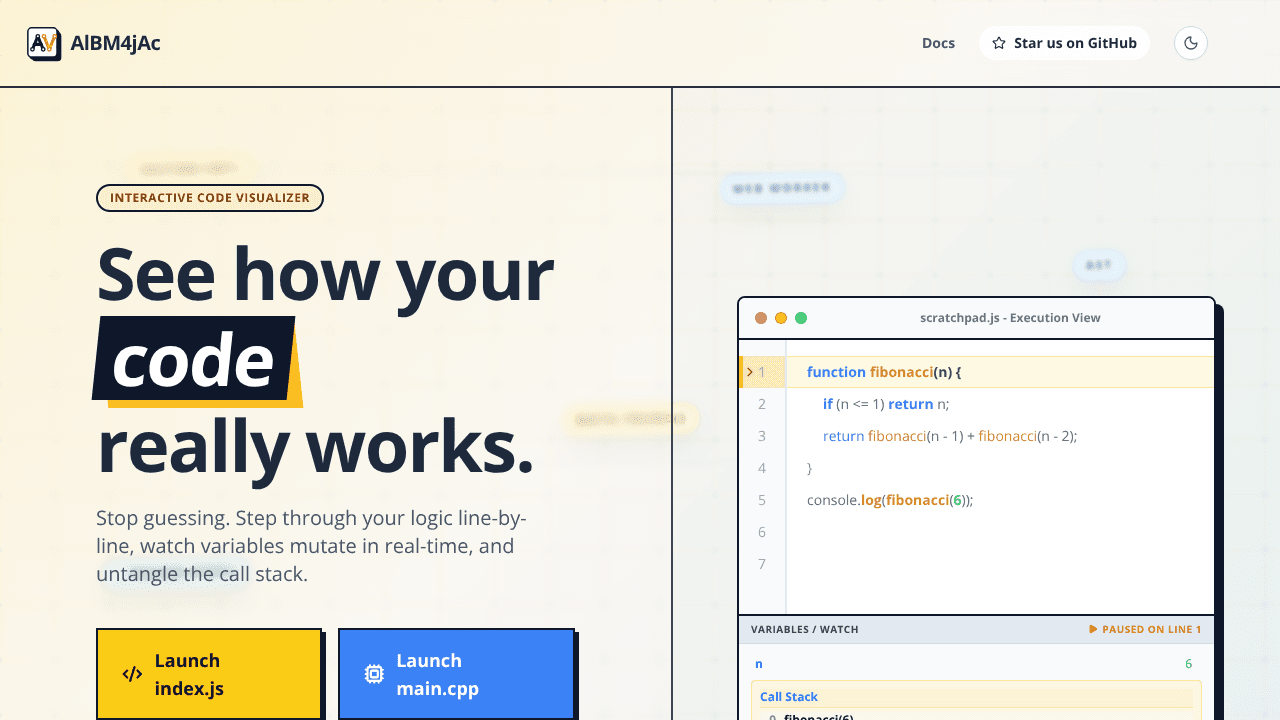Click 'if (n <= 1) return n;' line
Viewport: 1280px width, 720px height.
click(886, 404)
